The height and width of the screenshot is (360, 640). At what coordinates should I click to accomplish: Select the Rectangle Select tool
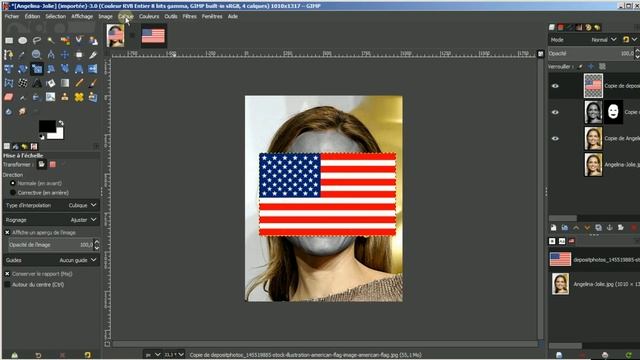(9, 40)
